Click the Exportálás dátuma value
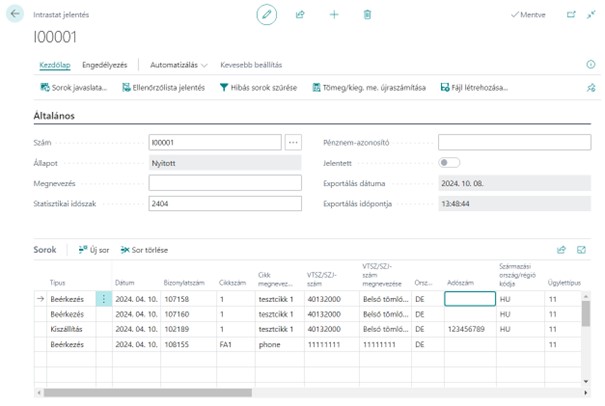 click(x=514, y=183)
